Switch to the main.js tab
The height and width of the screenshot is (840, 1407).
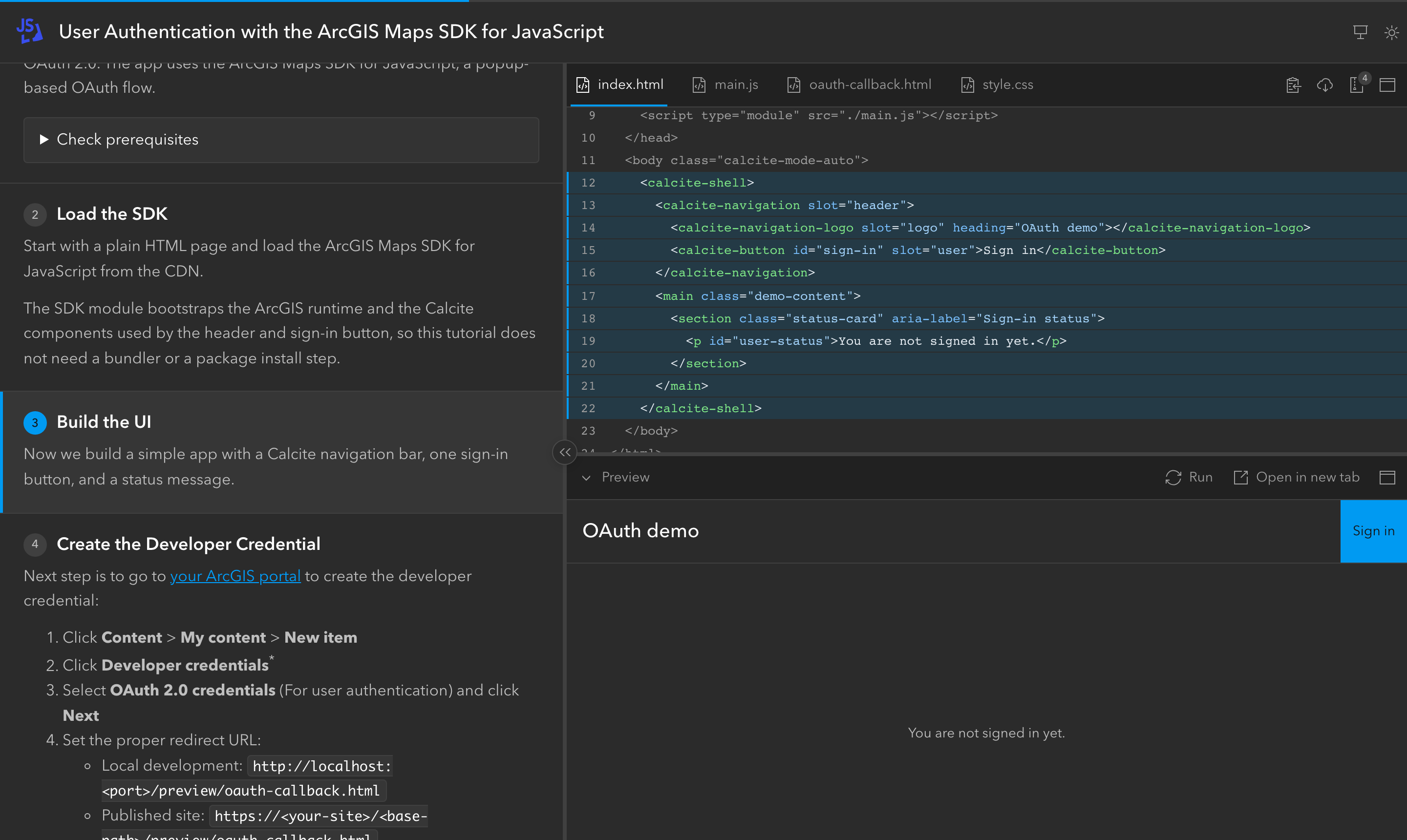pos(725,85)
